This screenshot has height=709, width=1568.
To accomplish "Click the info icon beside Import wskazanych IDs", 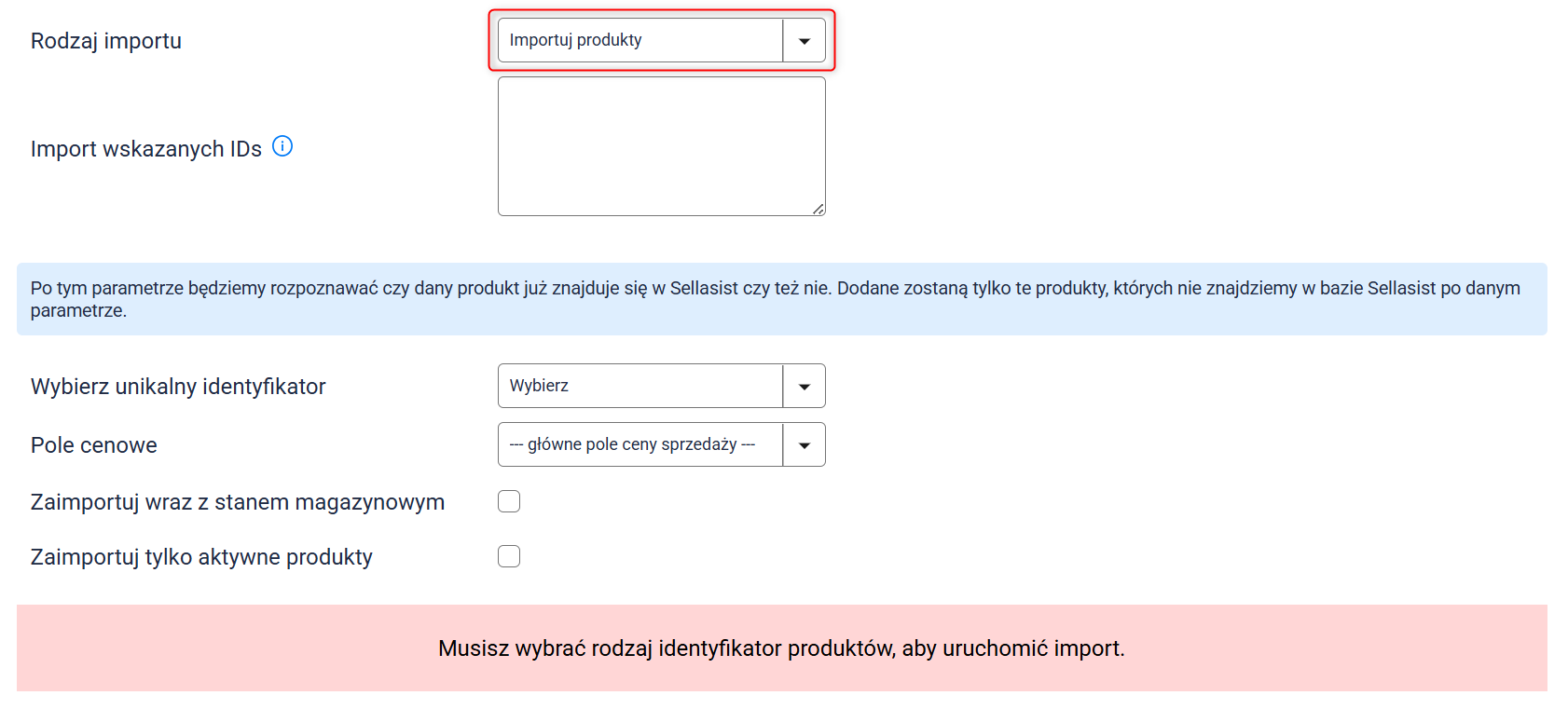I will pos(282,146).
